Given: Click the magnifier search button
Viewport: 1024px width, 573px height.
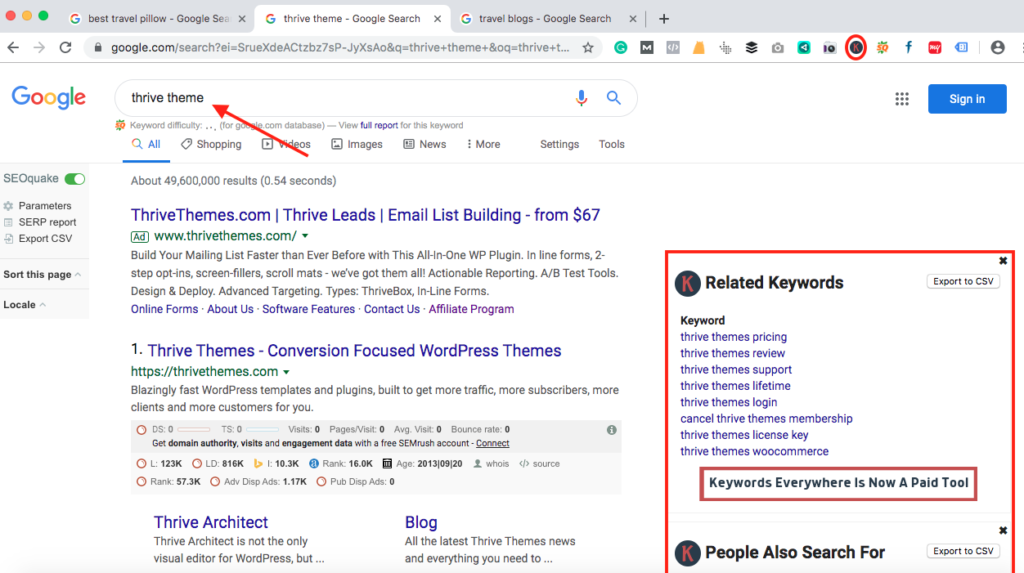Looking at the screenshot, I should (613, 98).
